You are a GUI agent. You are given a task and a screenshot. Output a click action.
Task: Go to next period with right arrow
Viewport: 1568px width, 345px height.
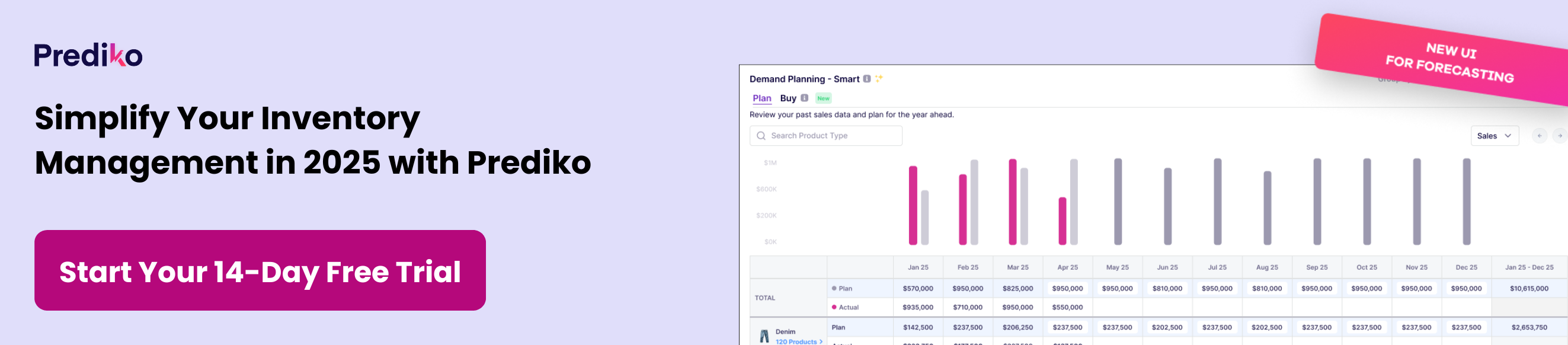(1560, 136)
